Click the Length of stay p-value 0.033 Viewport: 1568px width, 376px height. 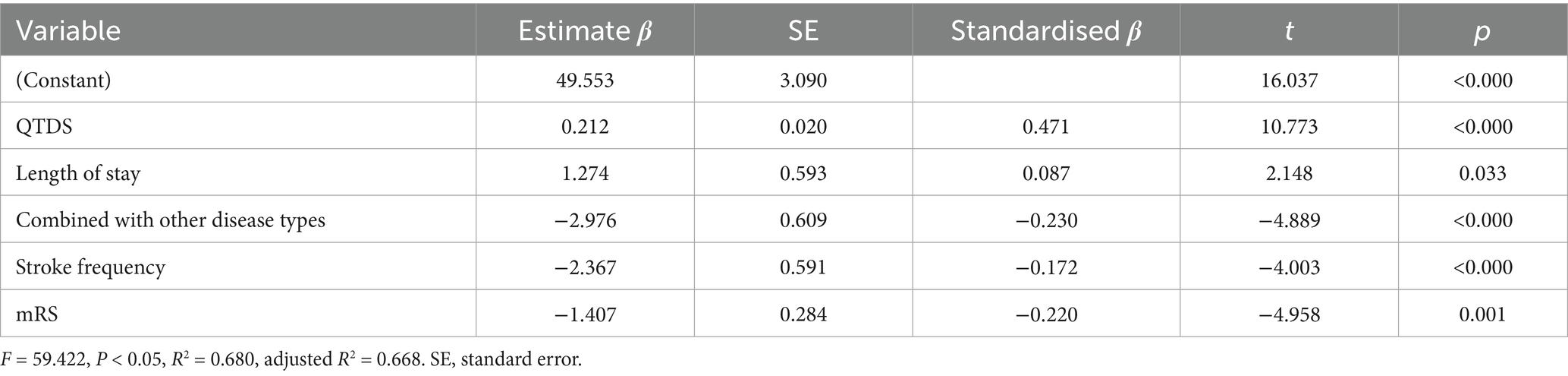1482,173
